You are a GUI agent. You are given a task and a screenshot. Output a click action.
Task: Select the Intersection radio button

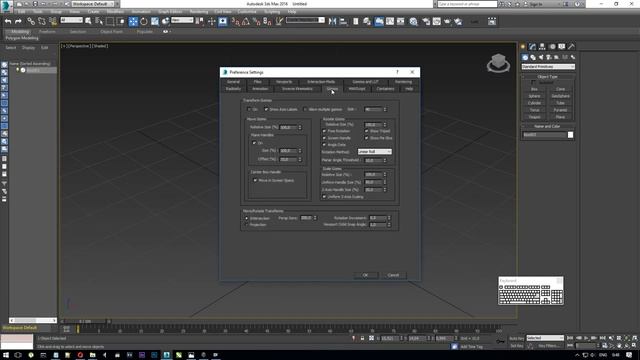(247, 218)
